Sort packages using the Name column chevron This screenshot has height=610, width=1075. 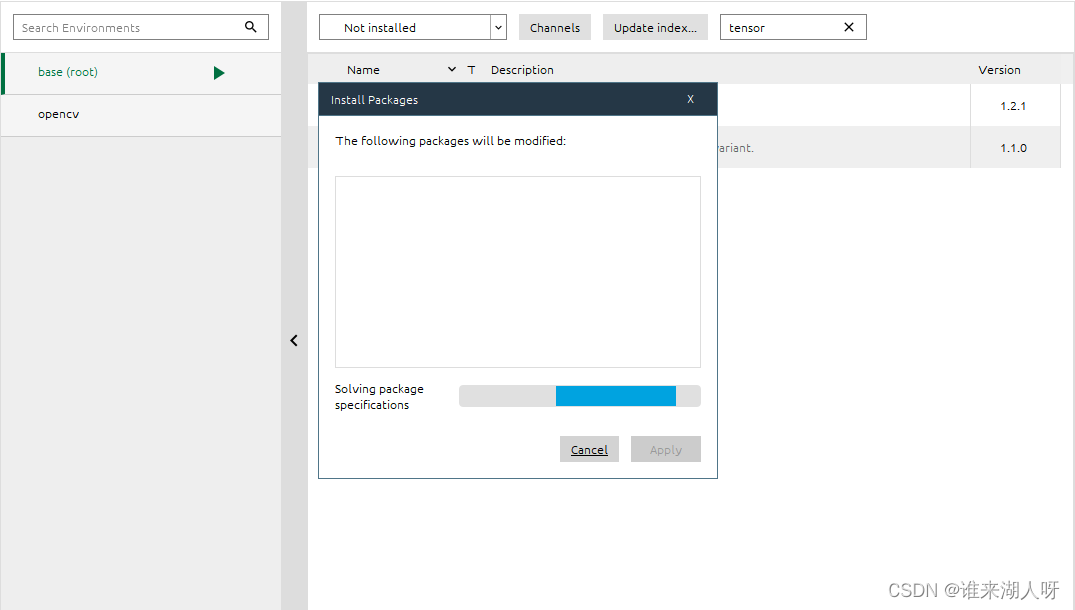452,69
